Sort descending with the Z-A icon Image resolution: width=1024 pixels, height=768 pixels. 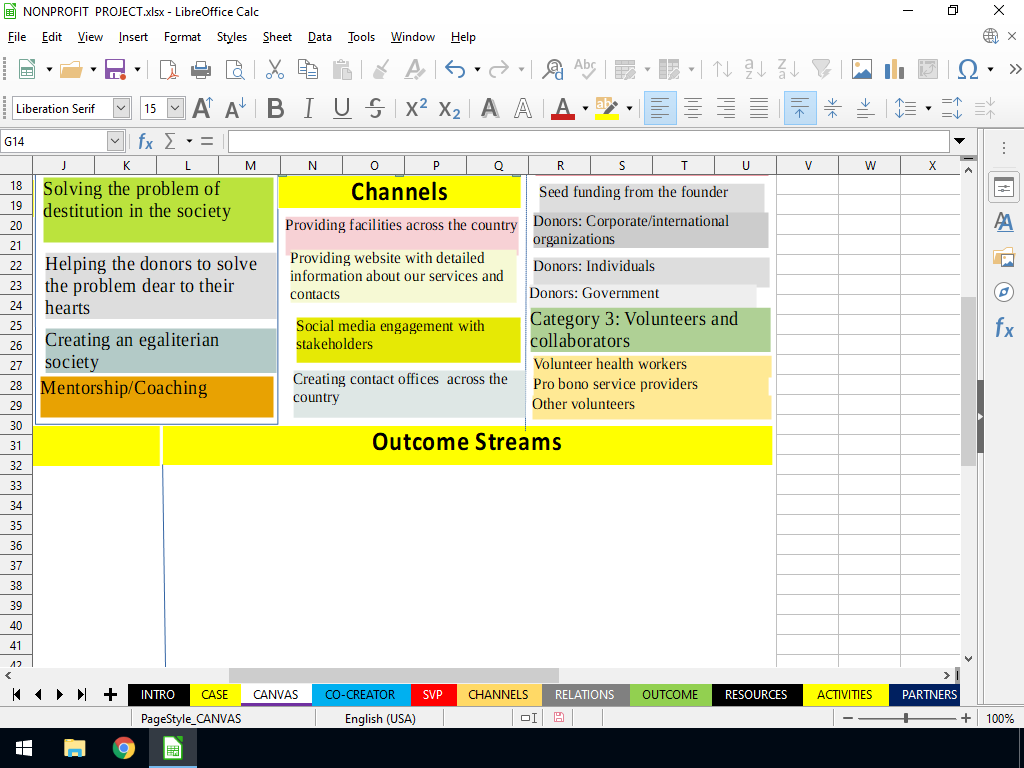[788, 69]
